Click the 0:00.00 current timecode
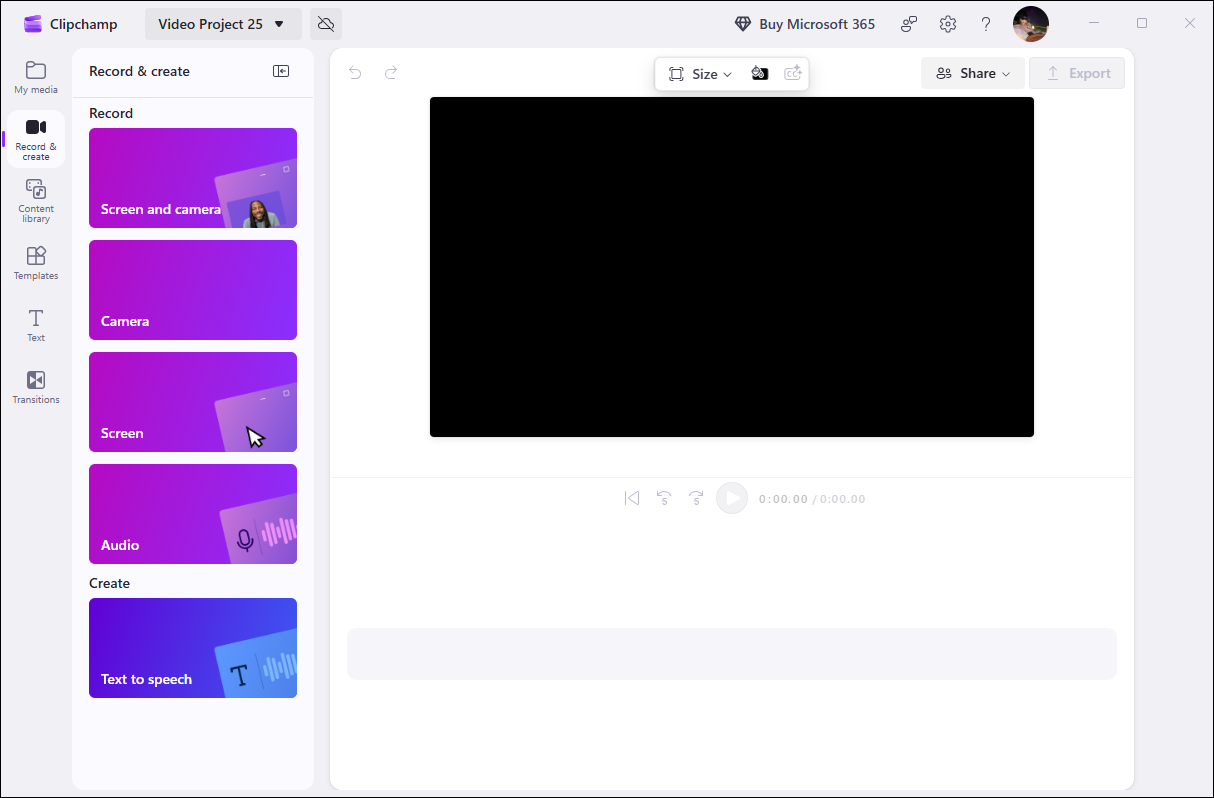Image resolution: width=1214 pixels, height=798 pixels. [783, 499]
